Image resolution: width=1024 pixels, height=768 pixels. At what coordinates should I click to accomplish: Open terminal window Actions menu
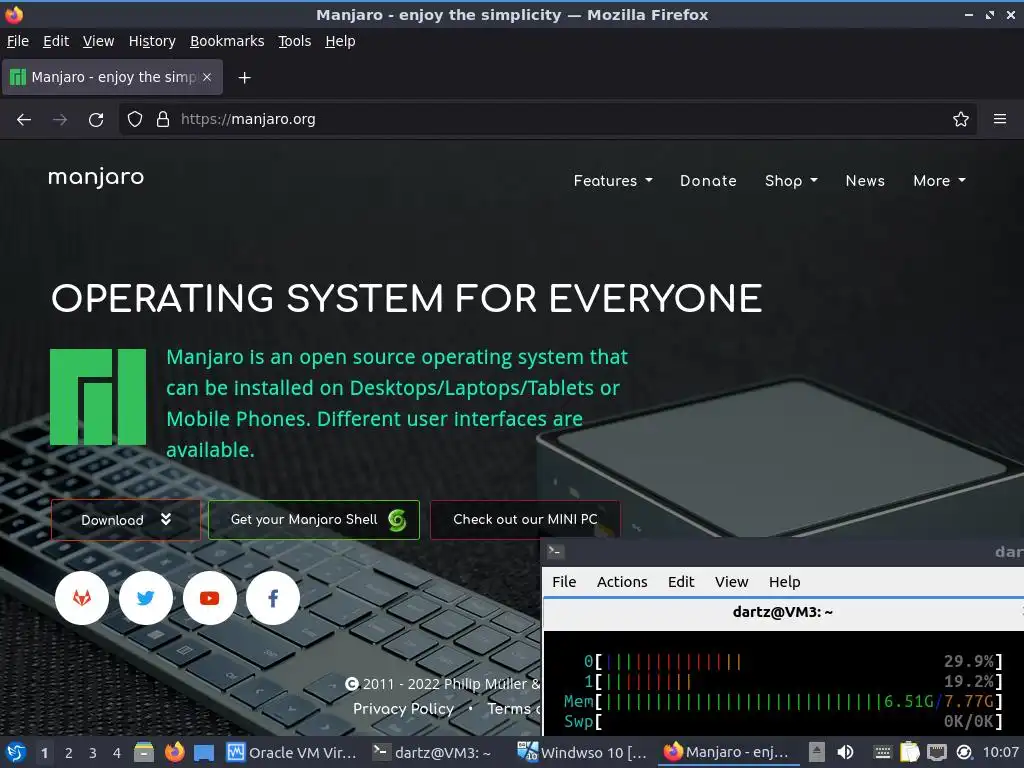coord(622,582)
